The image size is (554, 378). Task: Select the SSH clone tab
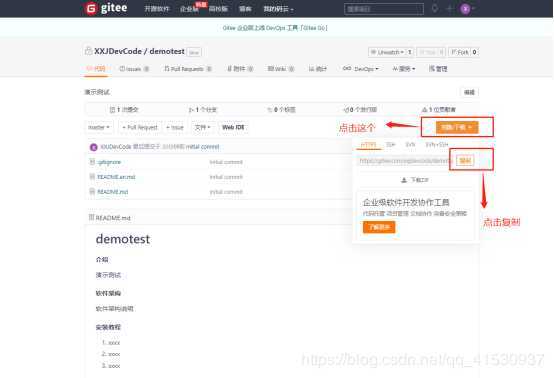tap(390, 145)
